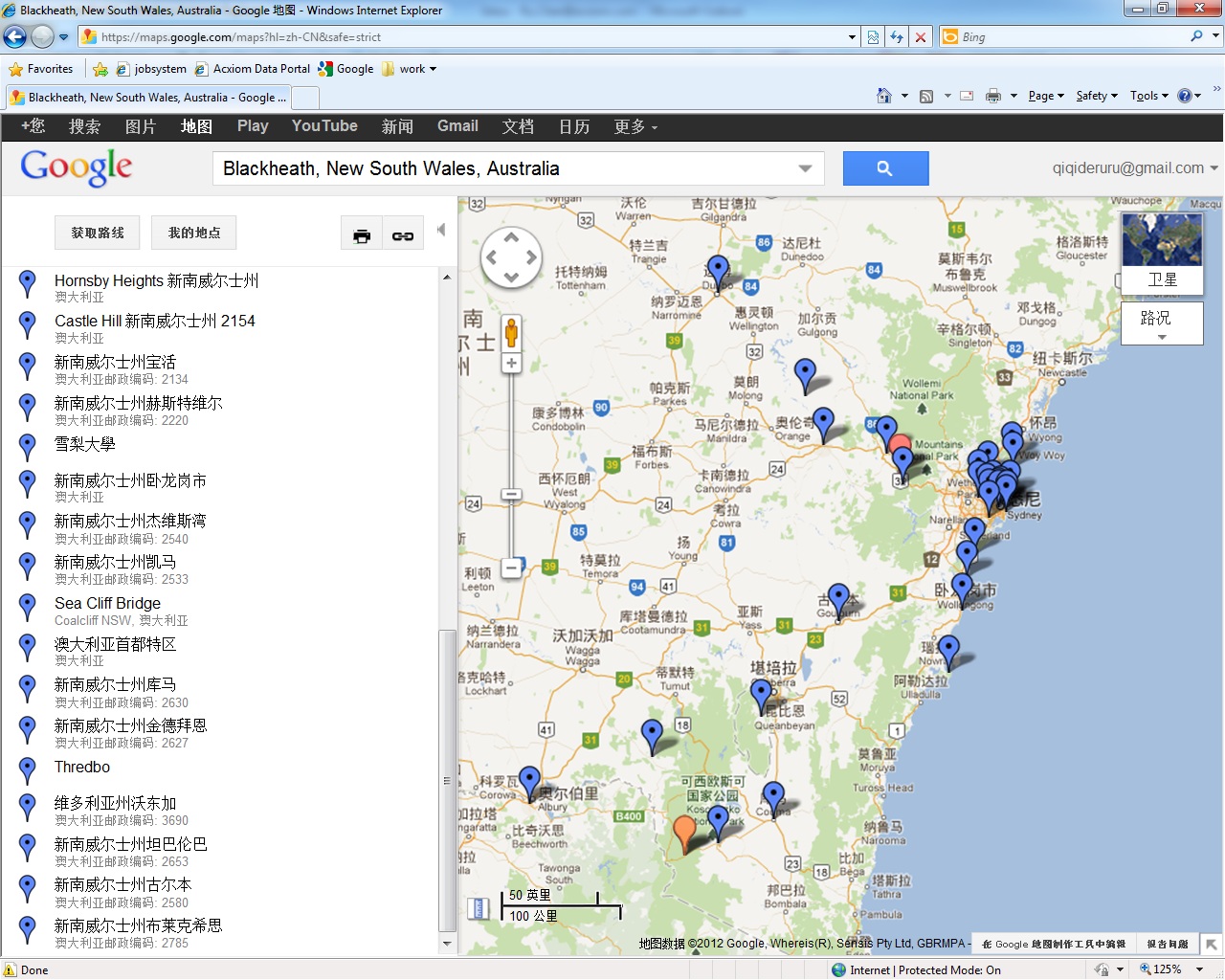
Task: Collapse the left panel with the arrow
Action: [x=441, y=230]
